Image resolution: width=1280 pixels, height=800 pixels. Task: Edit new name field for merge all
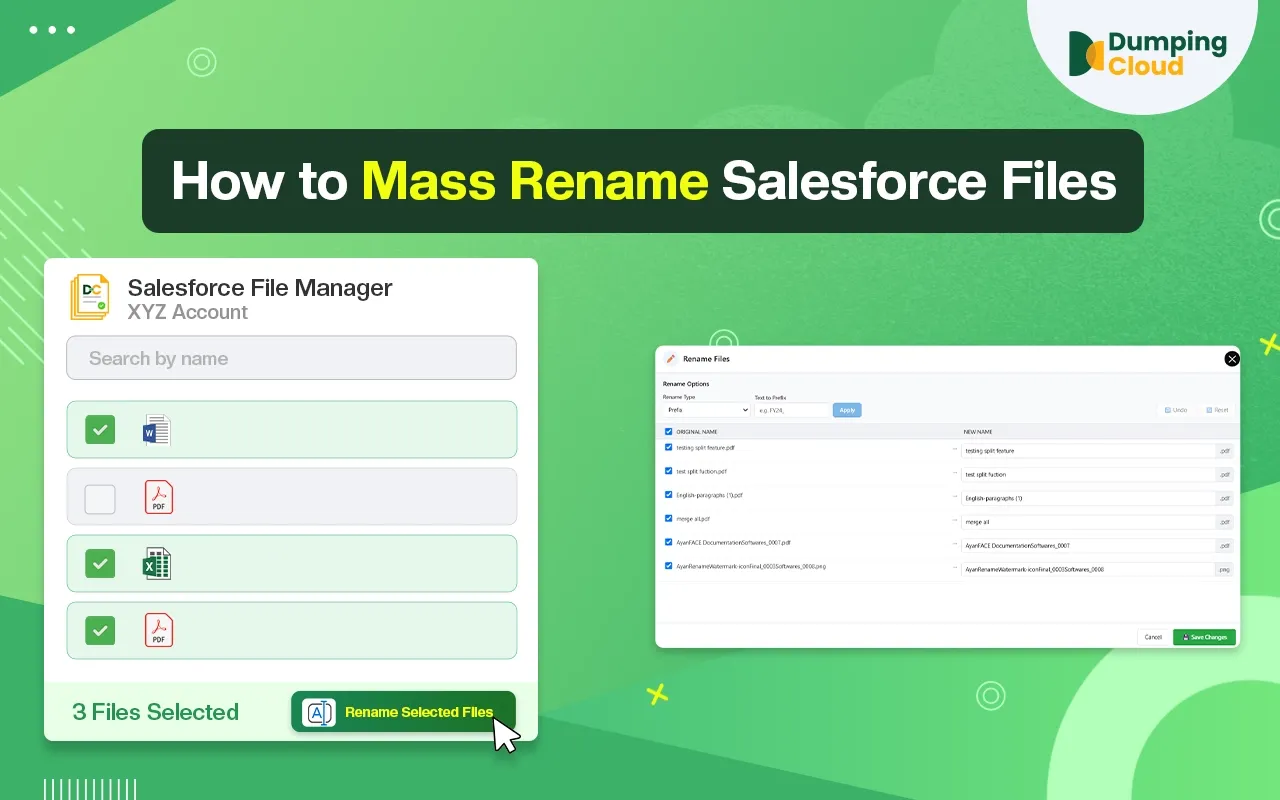click(1088, 522)
